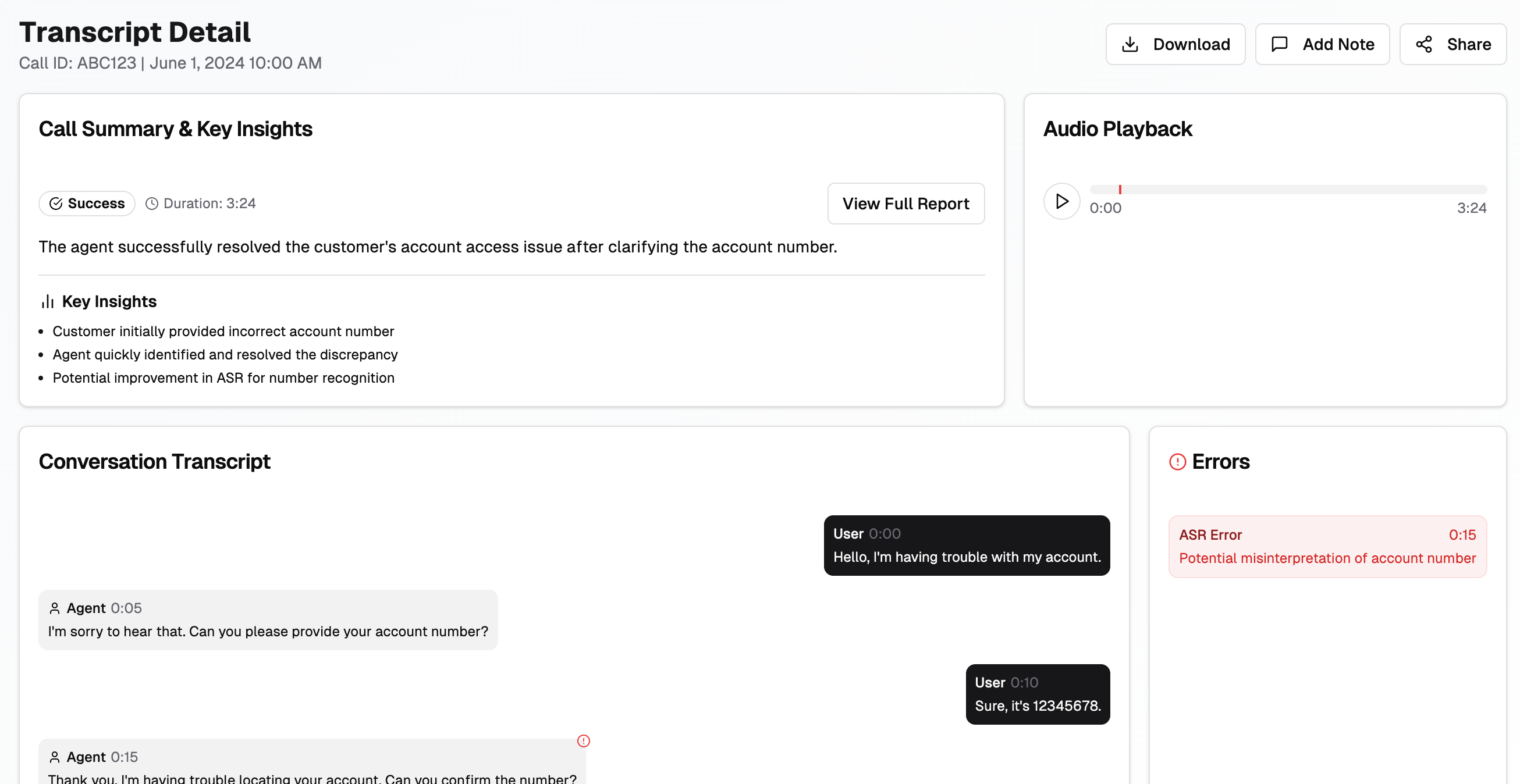Click the error indicator on Agent 0:15 message
Viewport: 1520px width, 784px height.
tap(583, 741)
